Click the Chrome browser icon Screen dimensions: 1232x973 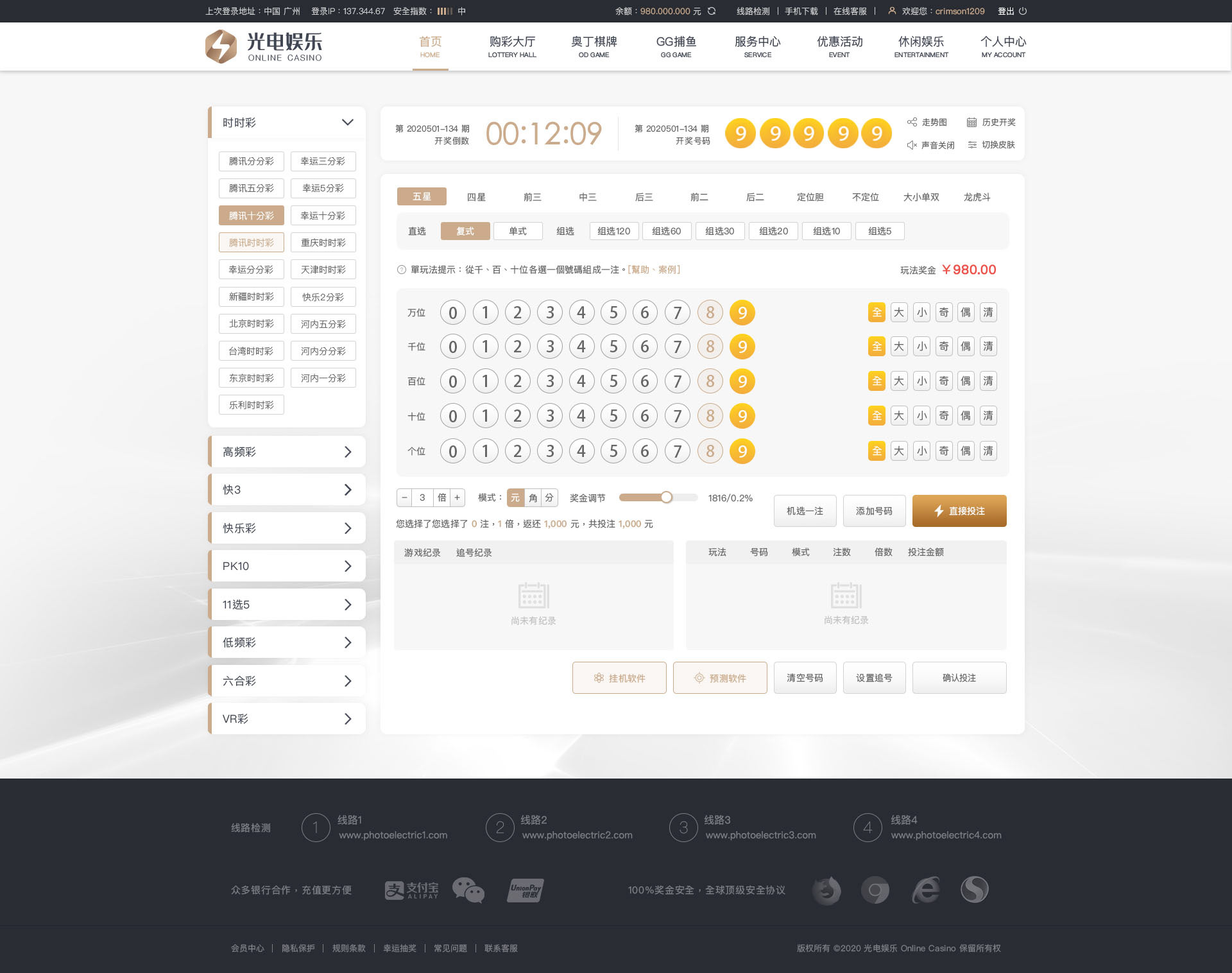[875, 890]
